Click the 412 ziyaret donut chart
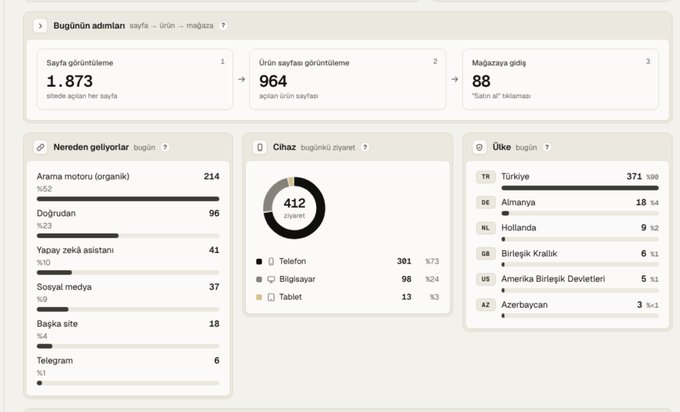 (294, 208)
